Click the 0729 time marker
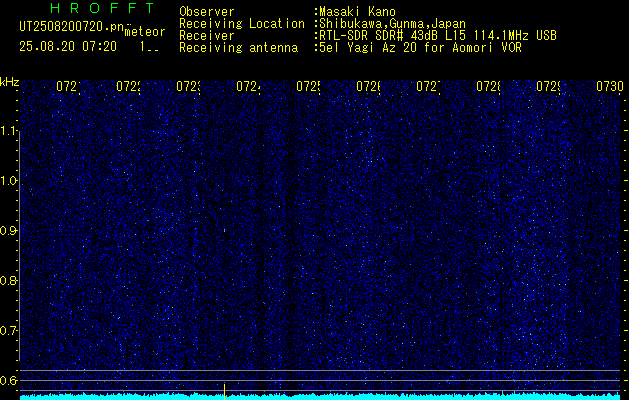This screenshot has height=400, width=629. [x=548, y=87]
